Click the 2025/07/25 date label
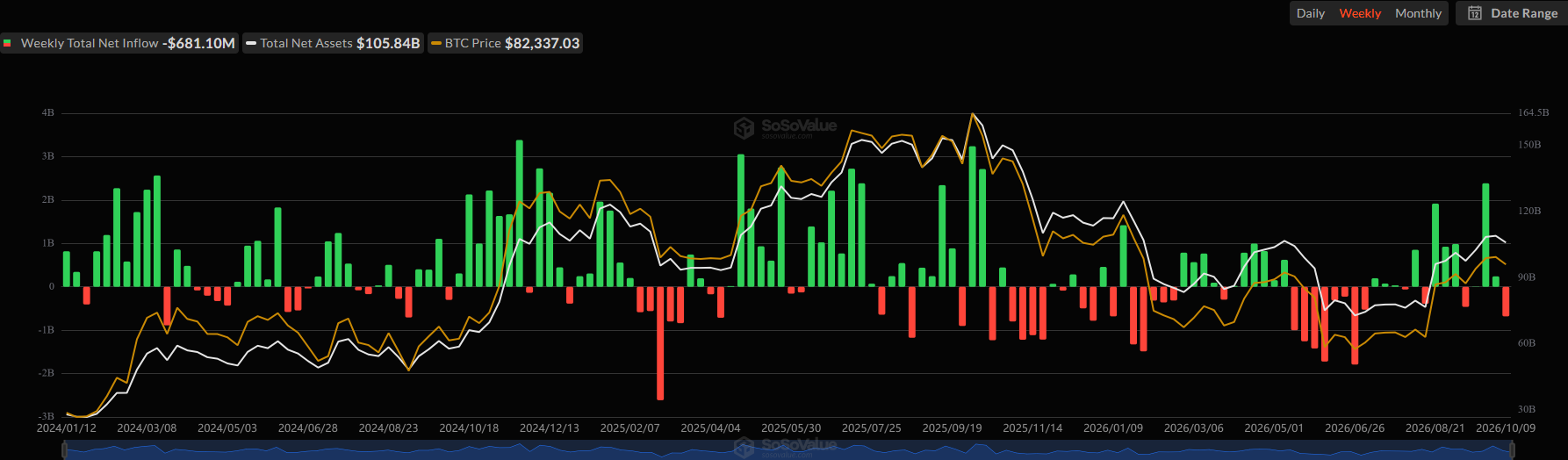Screen dimensions: 1568x460 pyautogui.click(x=872, y=428)
